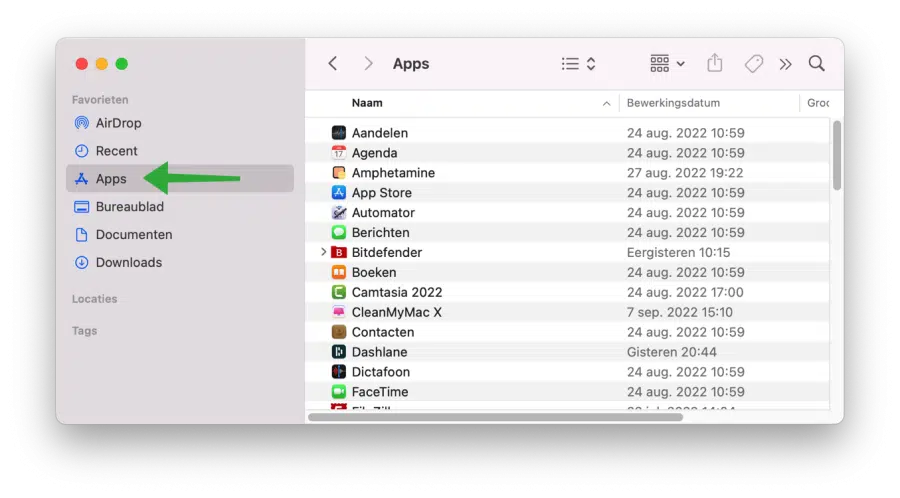The image size is (900, 498).
Task: Click the Automator robot icon
Action: [339, 212]
